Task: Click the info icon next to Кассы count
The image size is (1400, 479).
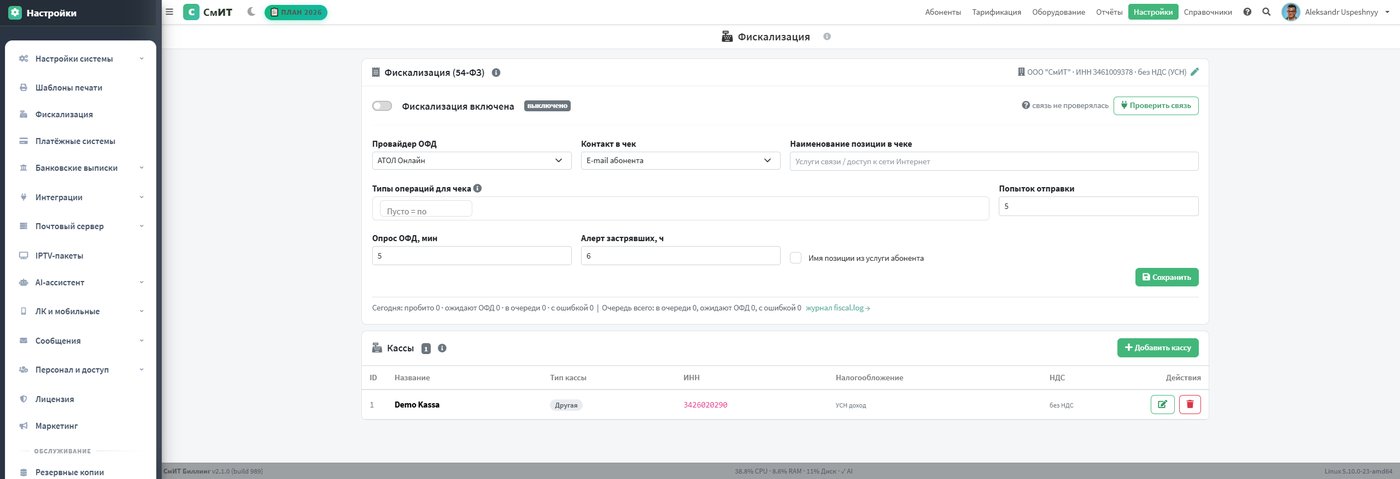Action: tap(442, 348)
